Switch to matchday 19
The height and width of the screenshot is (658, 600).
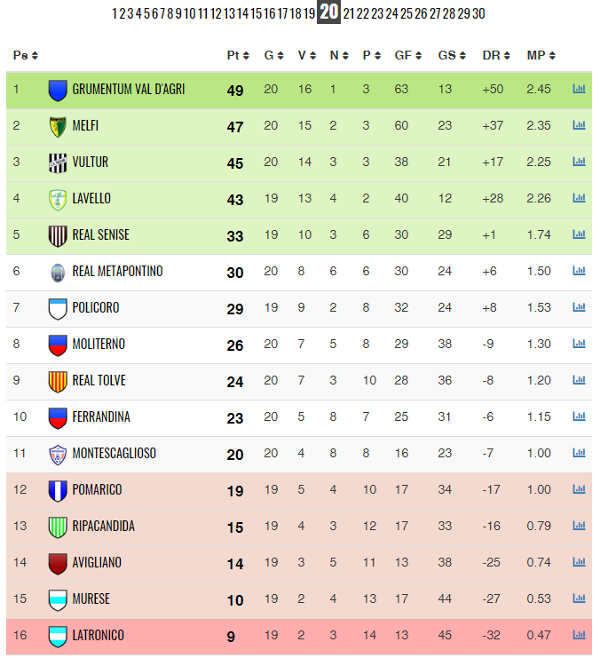[x=309, y=13]
